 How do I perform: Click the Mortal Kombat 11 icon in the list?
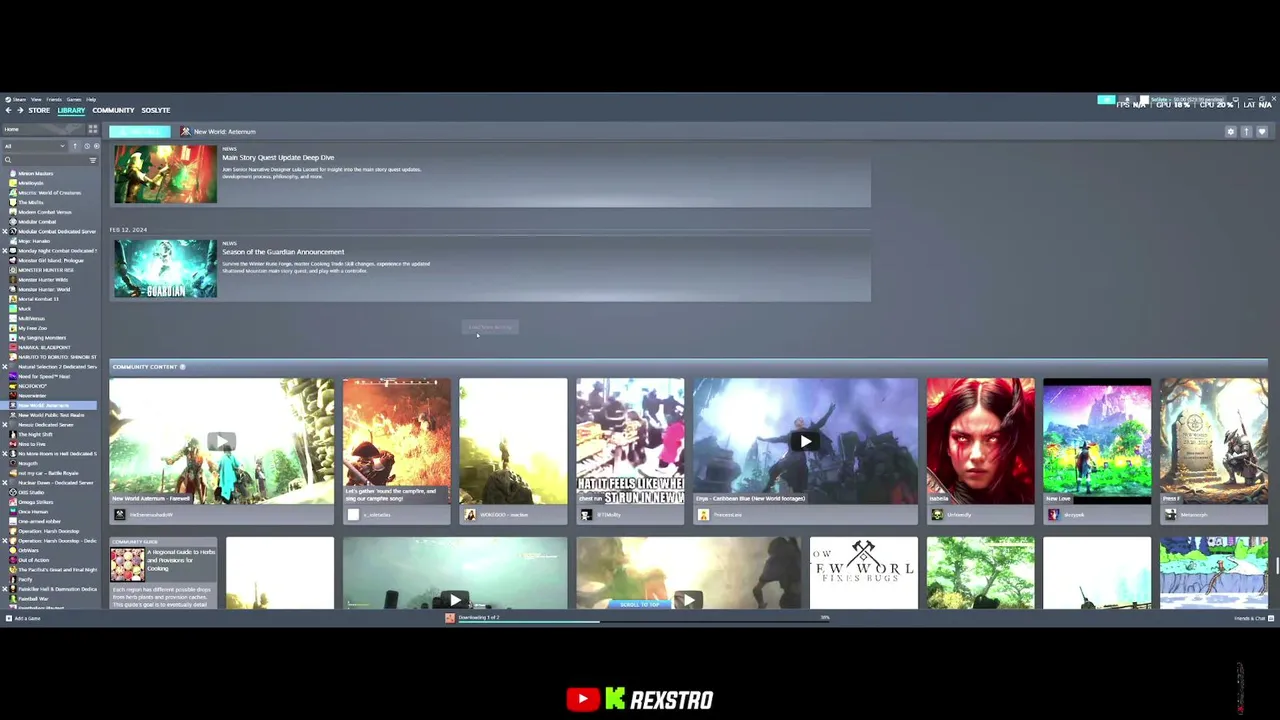tap(13, 299)
